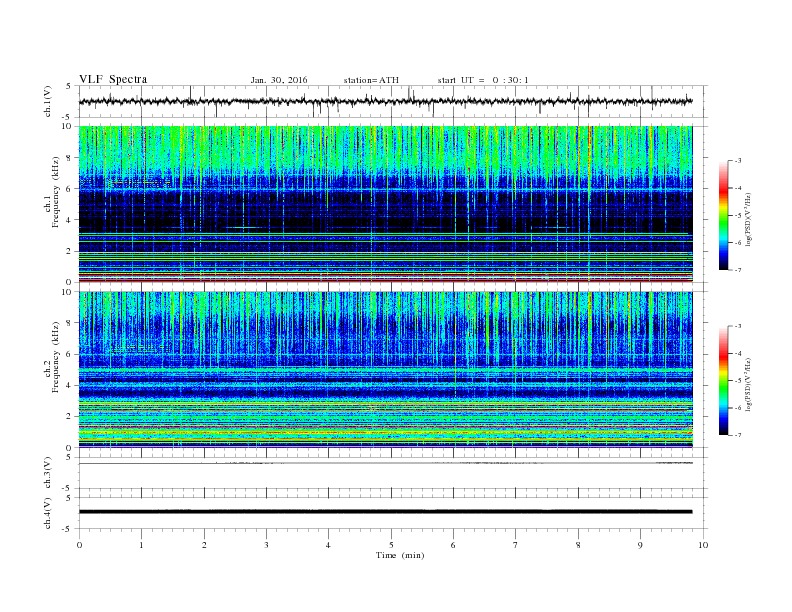This screenshot has height=612, width=792.
Task: Click the ch.3 voltage trace line
Action: [x=385, y=463]
